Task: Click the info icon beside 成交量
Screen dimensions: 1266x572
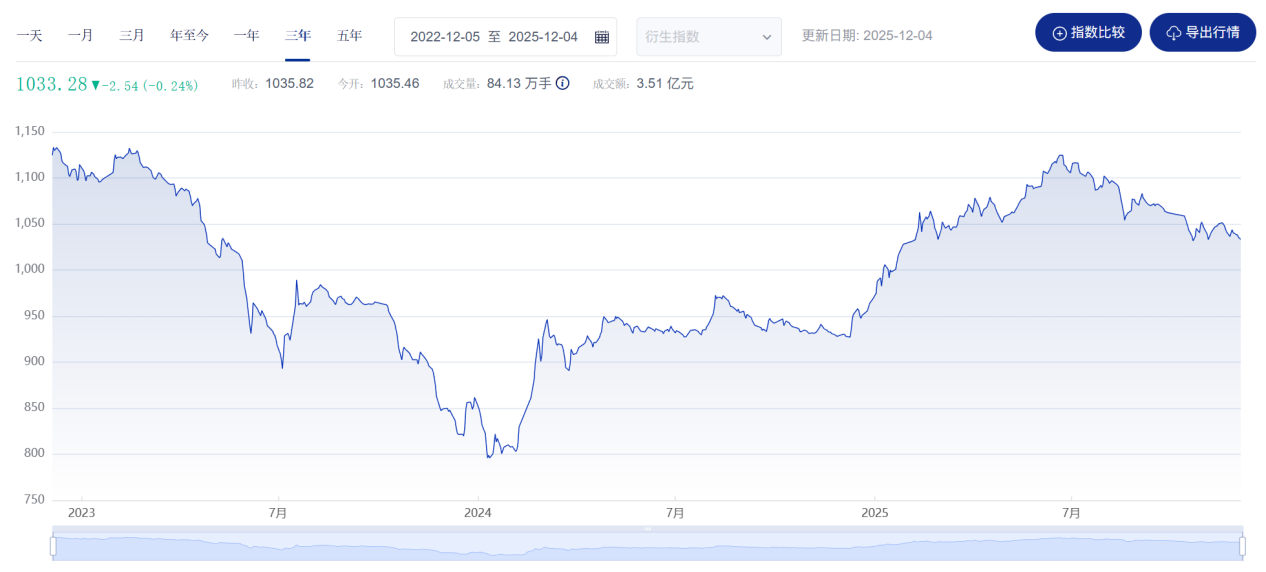Action: pos(562,84)
